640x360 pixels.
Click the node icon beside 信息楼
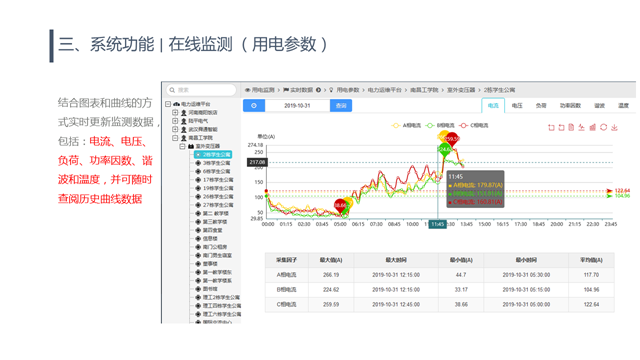tap(198, 238)
